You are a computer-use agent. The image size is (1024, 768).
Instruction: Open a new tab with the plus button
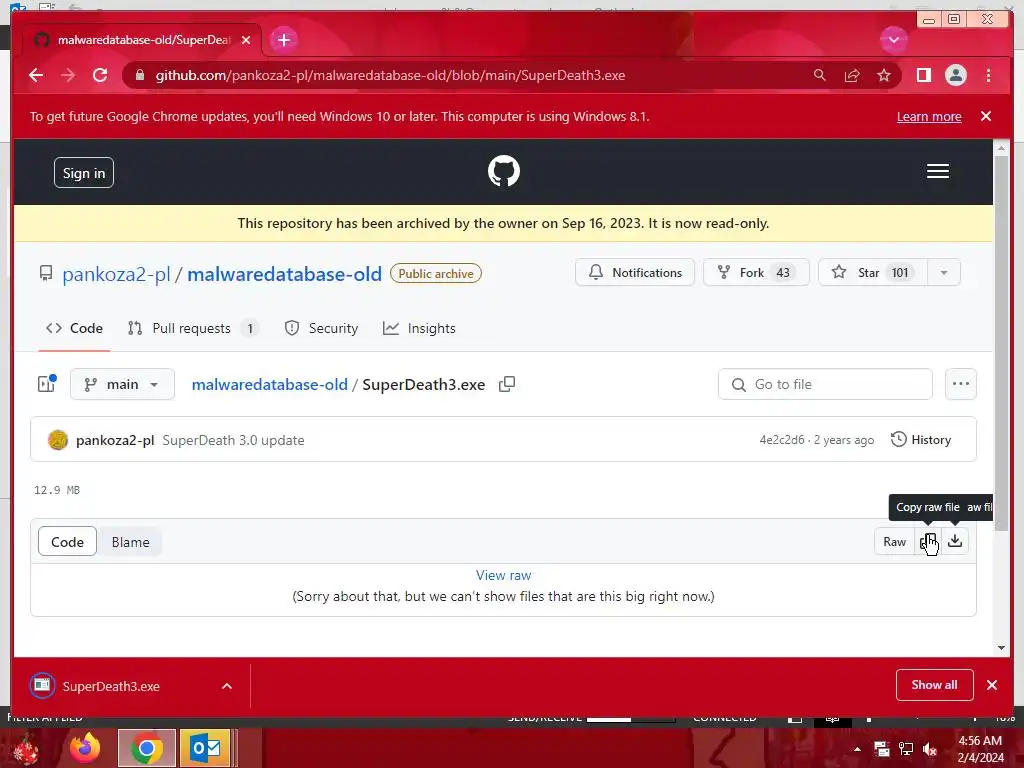point(283,40)
